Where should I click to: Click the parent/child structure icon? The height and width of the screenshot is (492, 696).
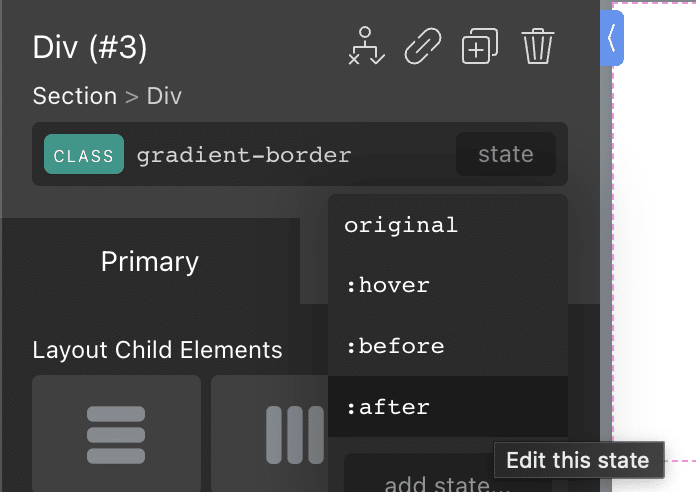(x=366, y=46)
